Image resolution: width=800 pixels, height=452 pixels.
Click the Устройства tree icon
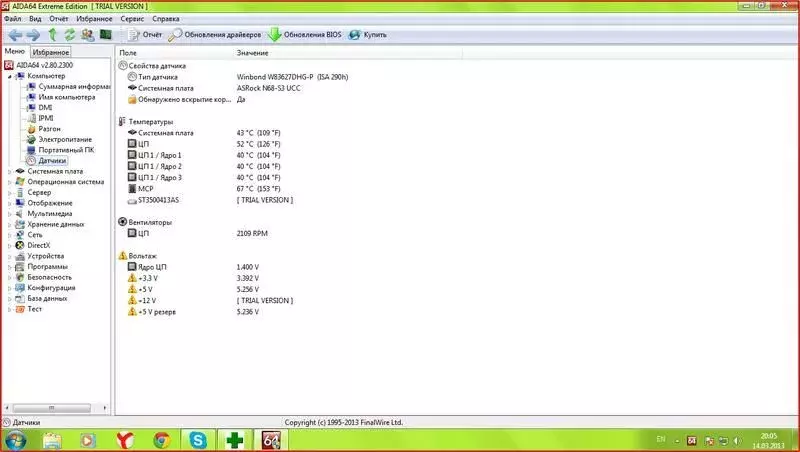(x=20, y=256)
